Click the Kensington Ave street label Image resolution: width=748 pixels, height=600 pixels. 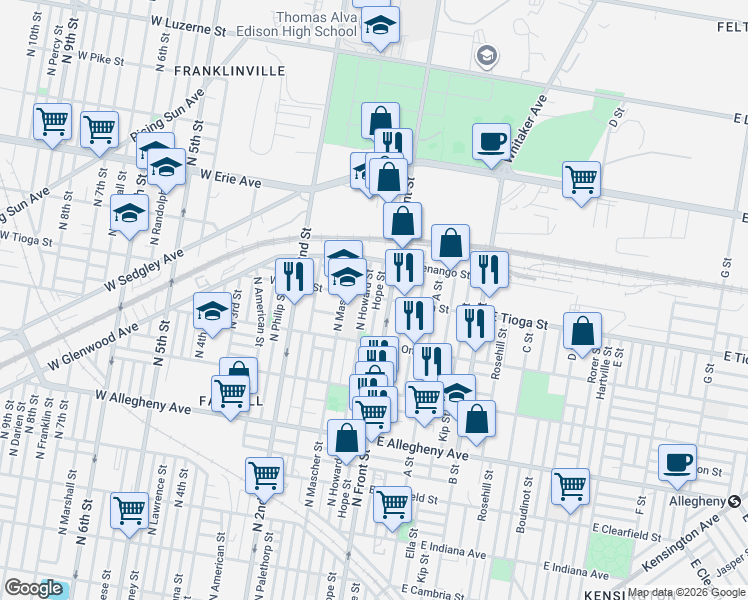(x=681, y=543)
